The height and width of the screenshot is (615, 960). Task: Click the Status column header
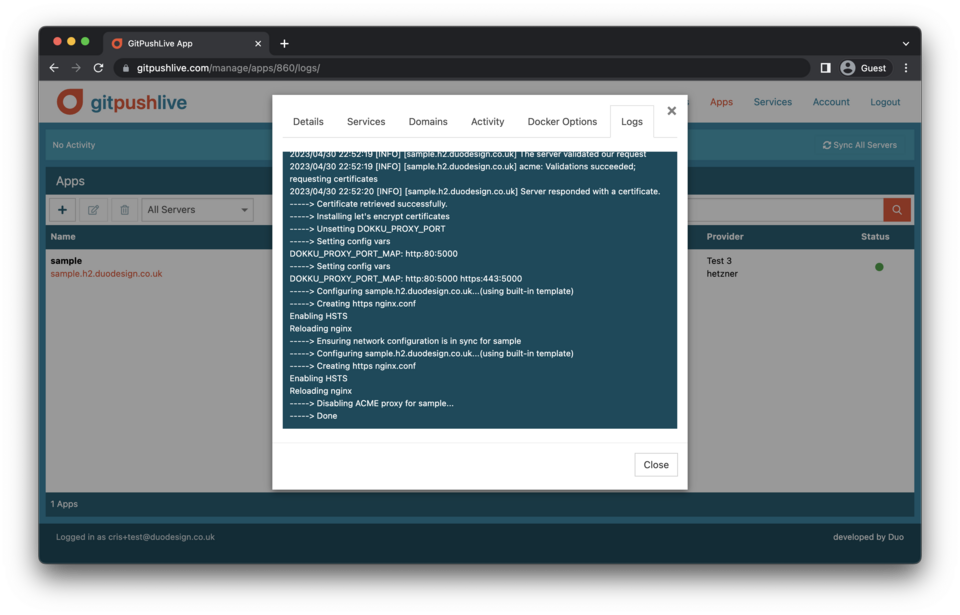click(x=875, y=236)
